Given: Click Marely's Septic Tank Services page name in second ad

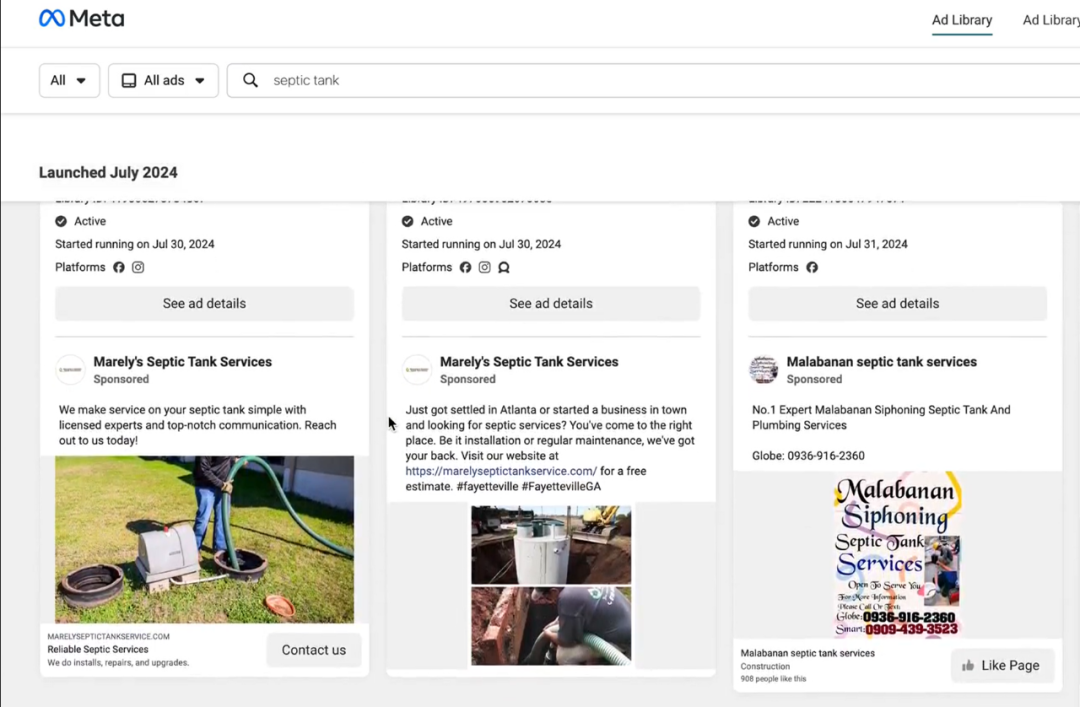Looking at the screenshot, I should point(529,362).
